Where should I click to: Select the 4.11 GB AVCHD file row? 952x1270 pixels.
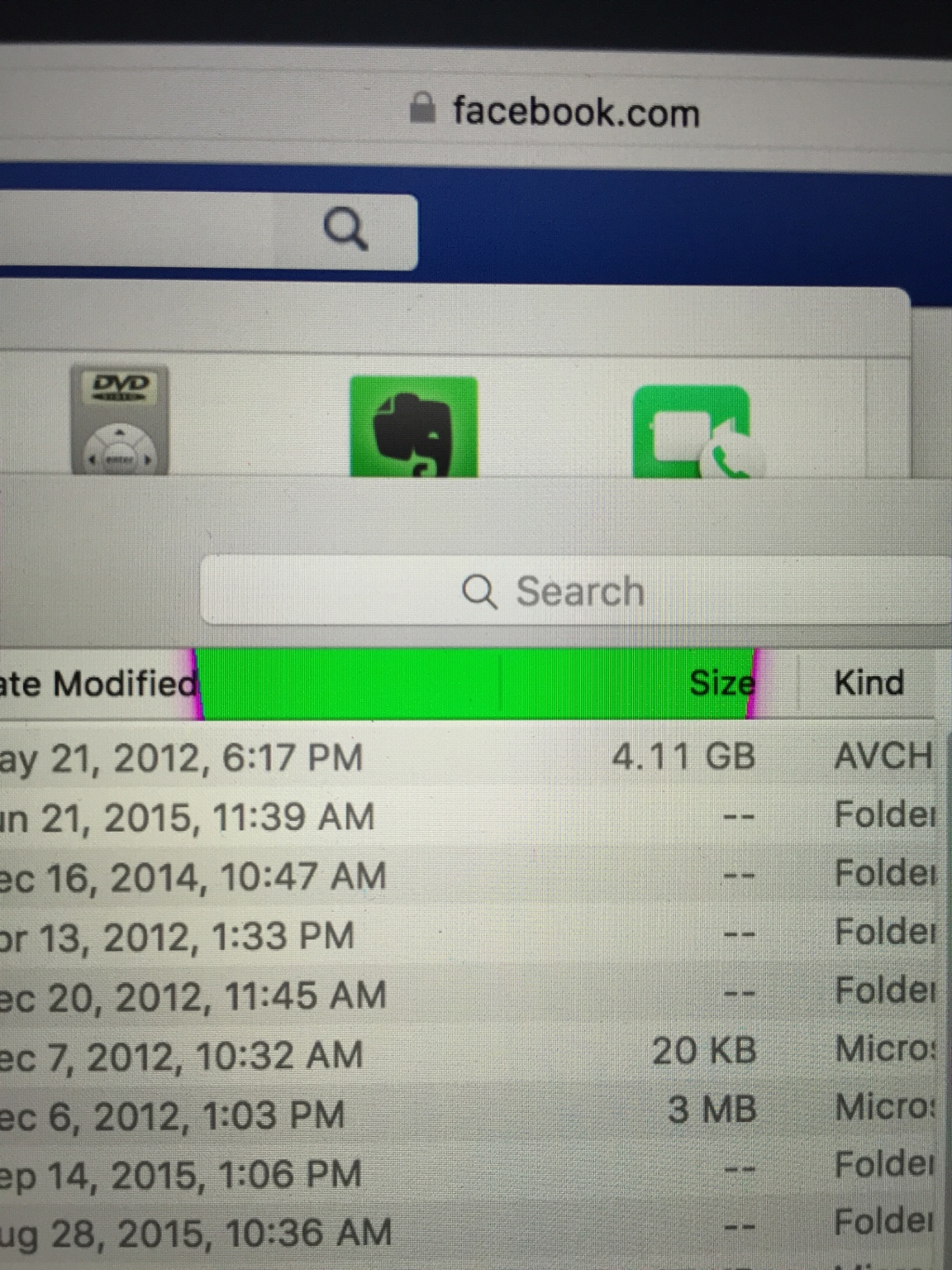pos(471,757)
